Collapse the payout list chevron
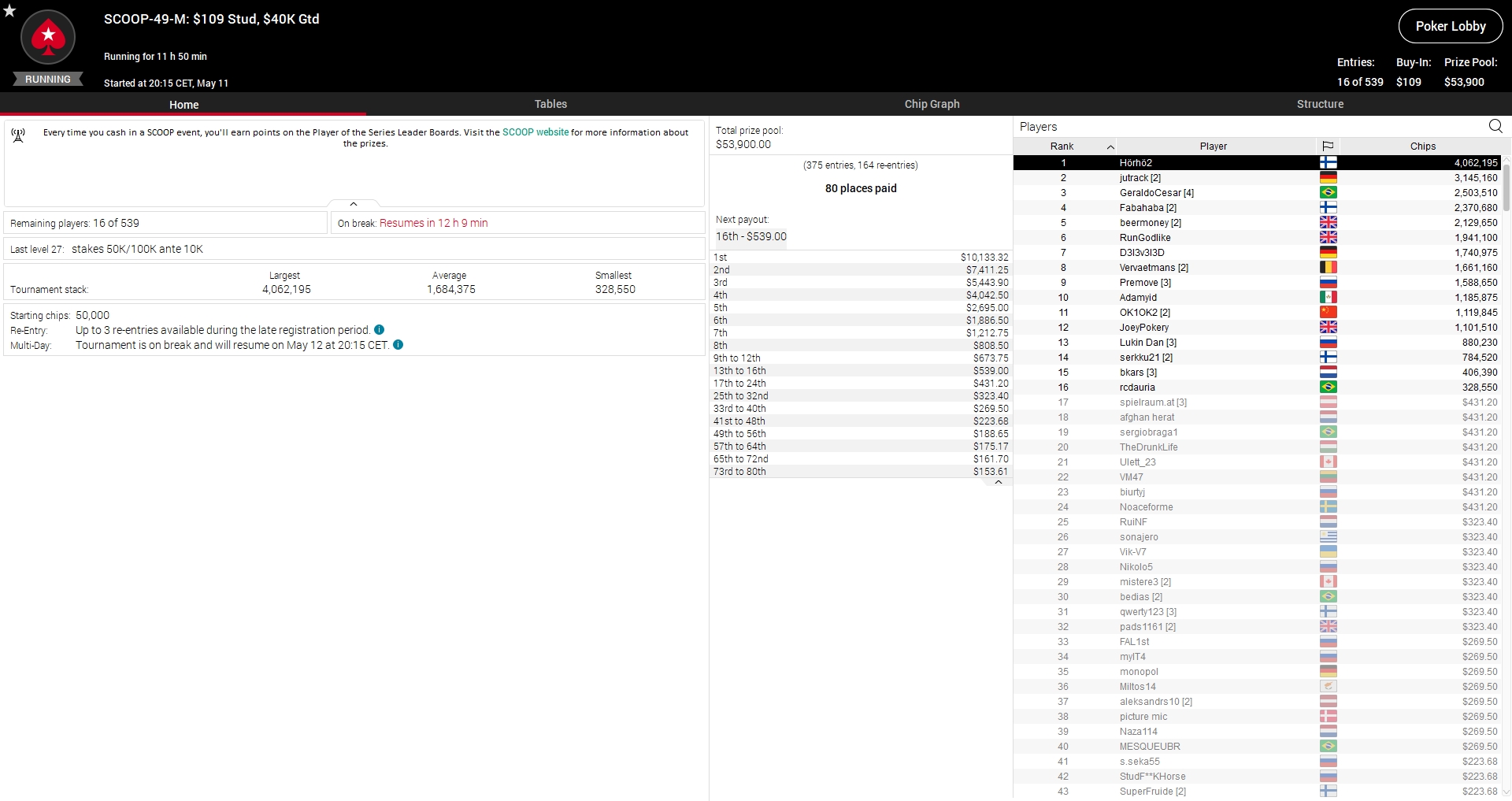Image resolution: width=1512 pixels, height=801 pixels. point(999,482)
